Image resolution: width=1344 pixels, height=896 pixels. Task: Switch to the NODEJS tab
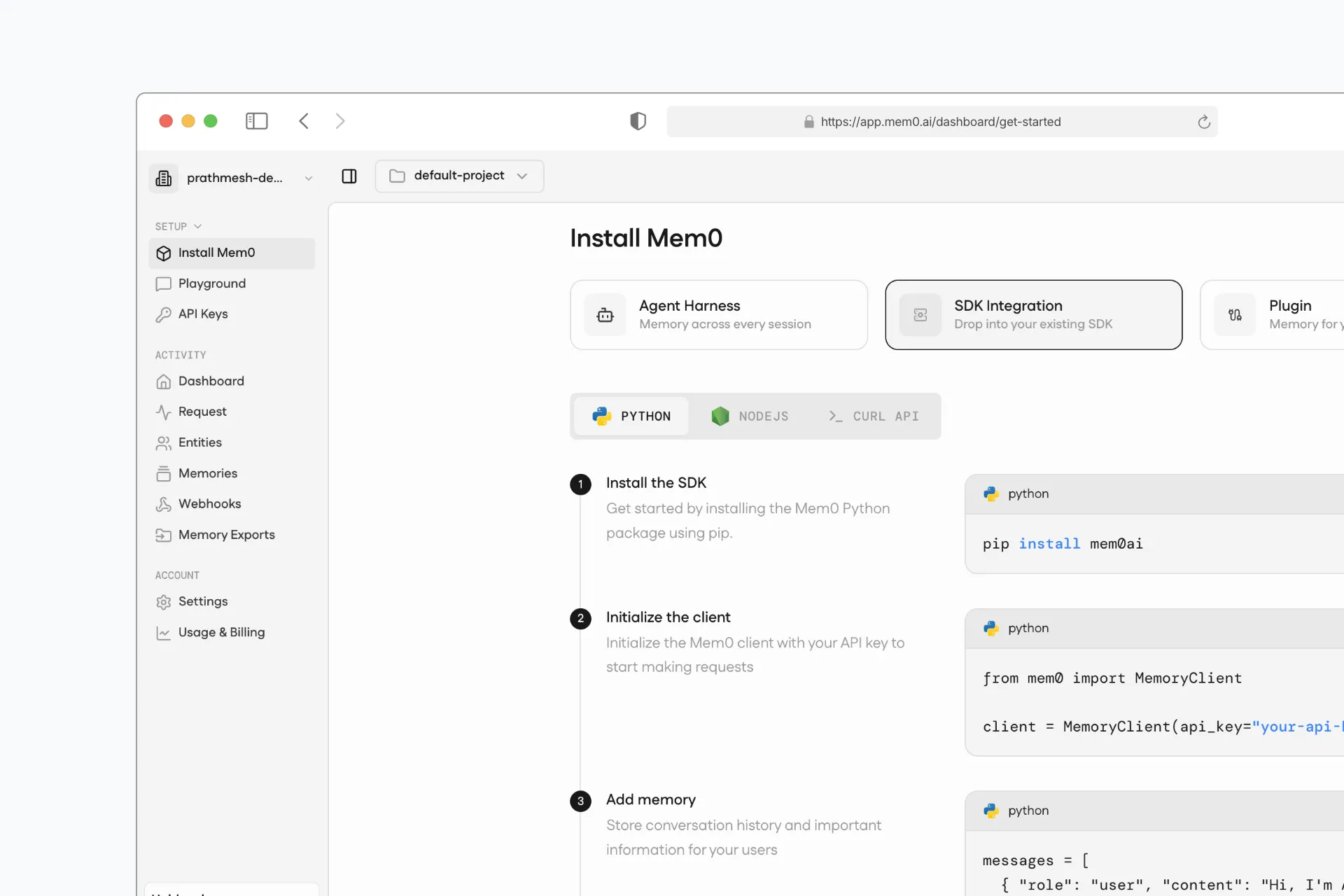tap(750, 416)
